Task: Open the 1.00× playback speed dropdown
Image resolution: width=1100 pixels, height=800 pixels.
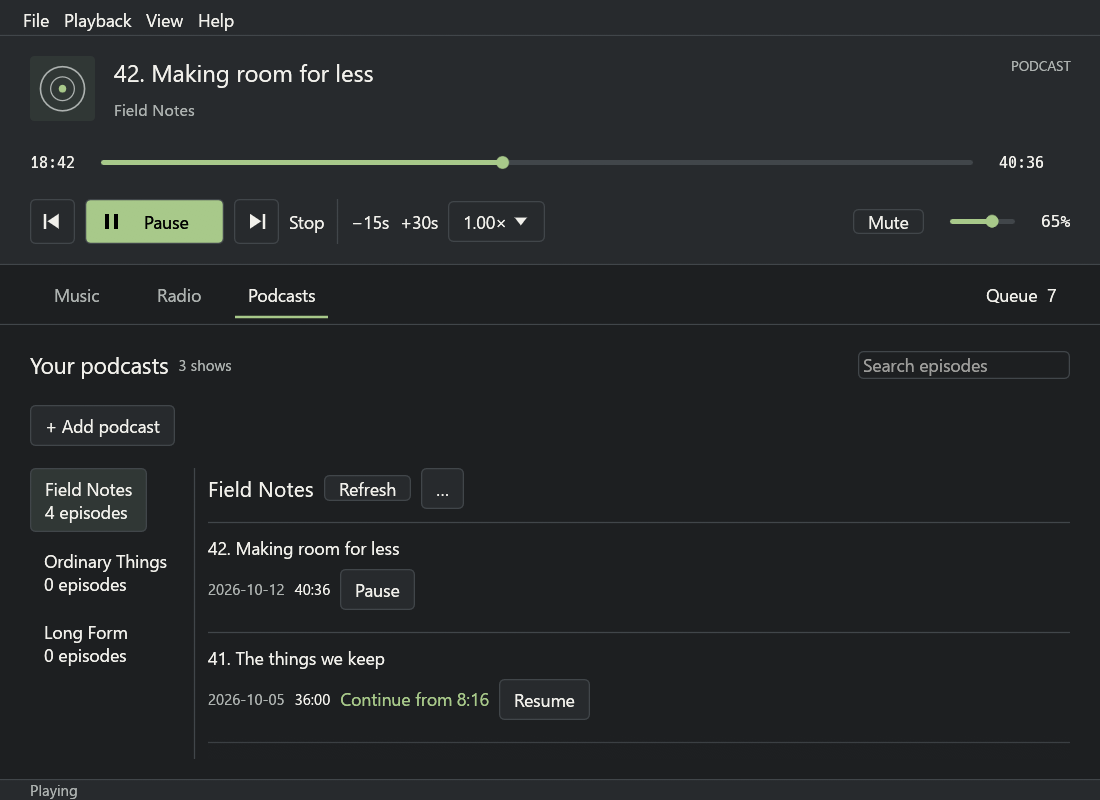Action: coord(496,222)
